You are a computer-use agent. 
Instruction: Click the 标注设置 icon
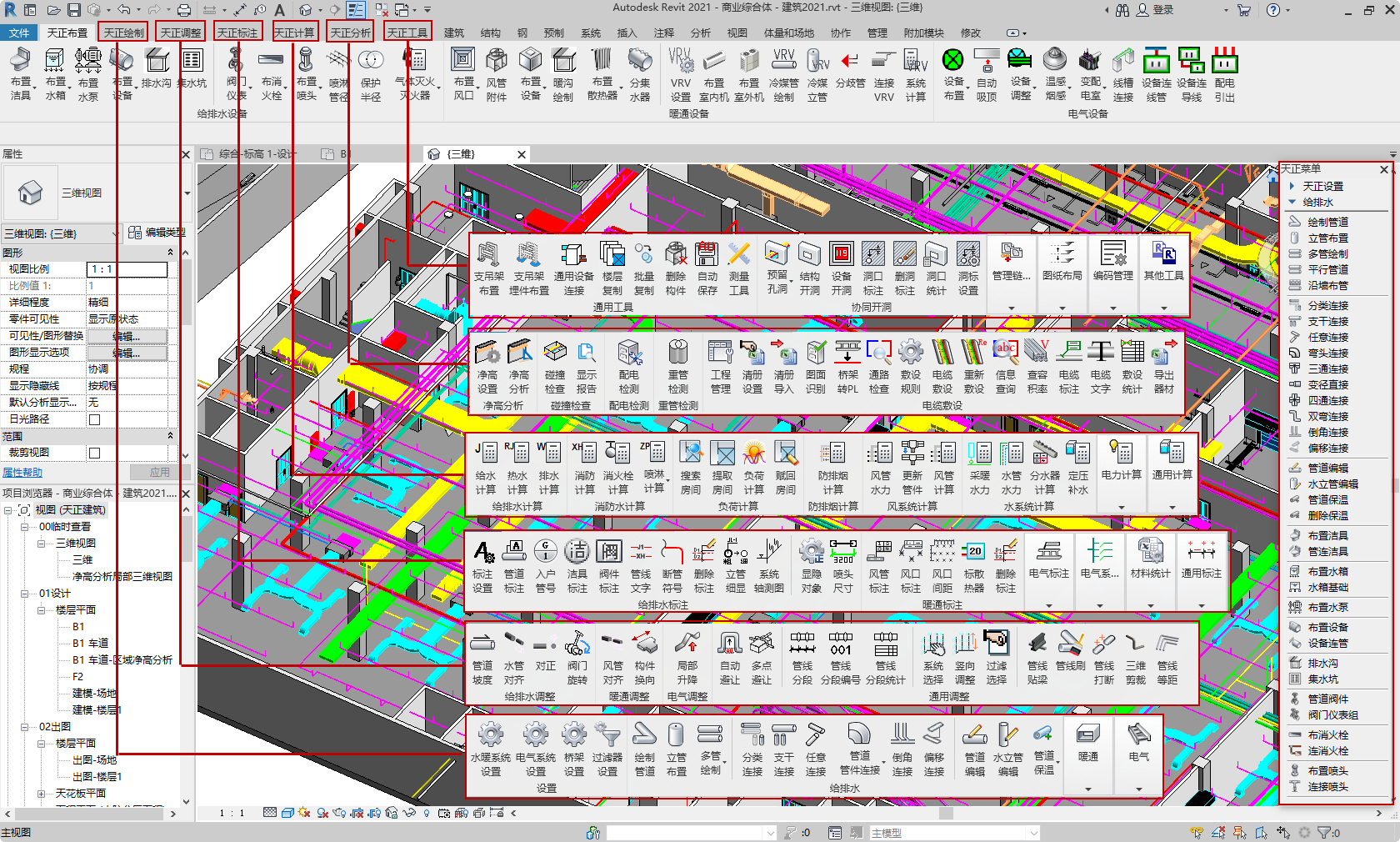pyautogui.click(x=482, y=566)
